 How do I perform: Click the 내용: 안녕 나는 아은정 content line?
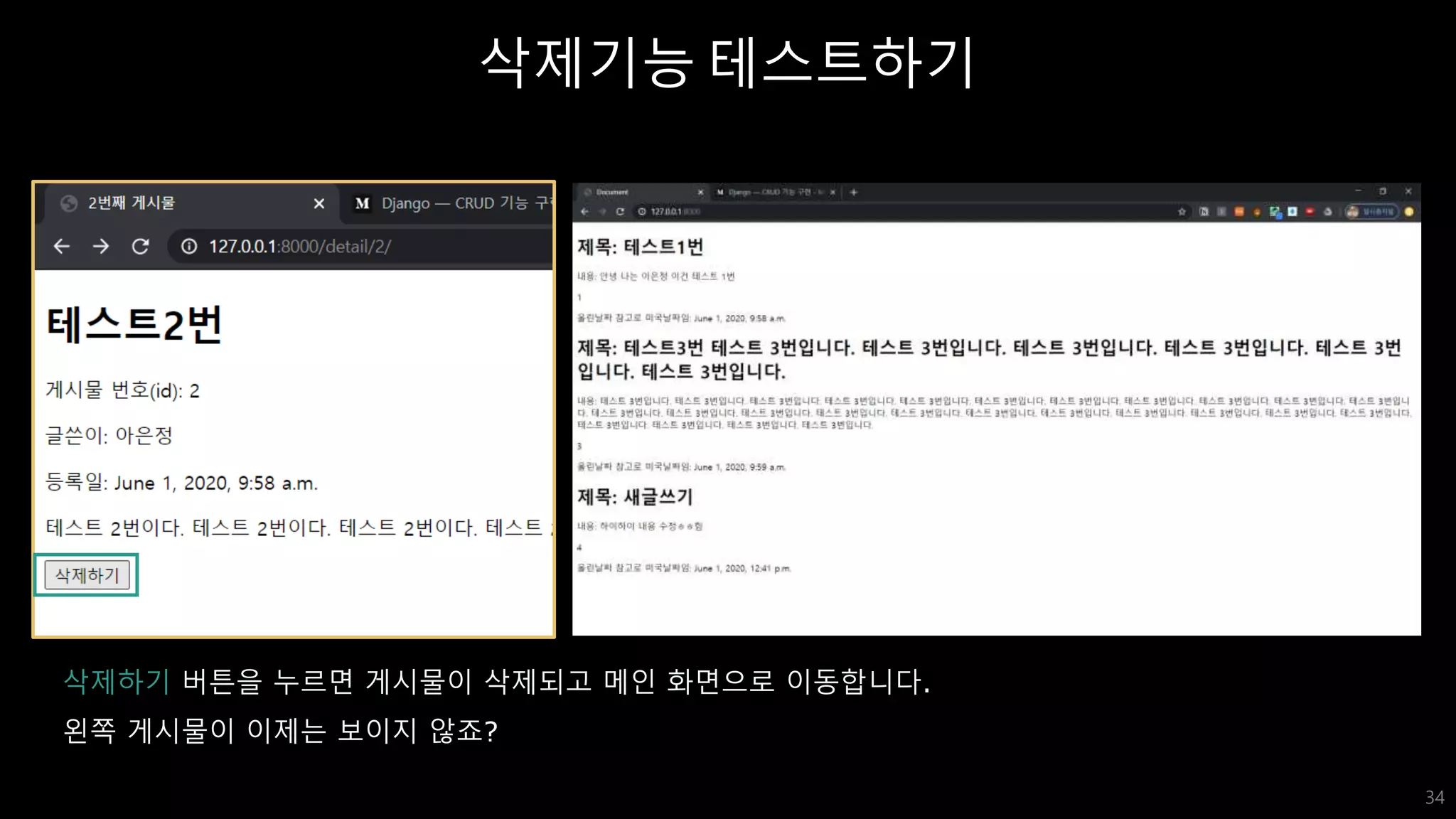[x=655, y=276]
